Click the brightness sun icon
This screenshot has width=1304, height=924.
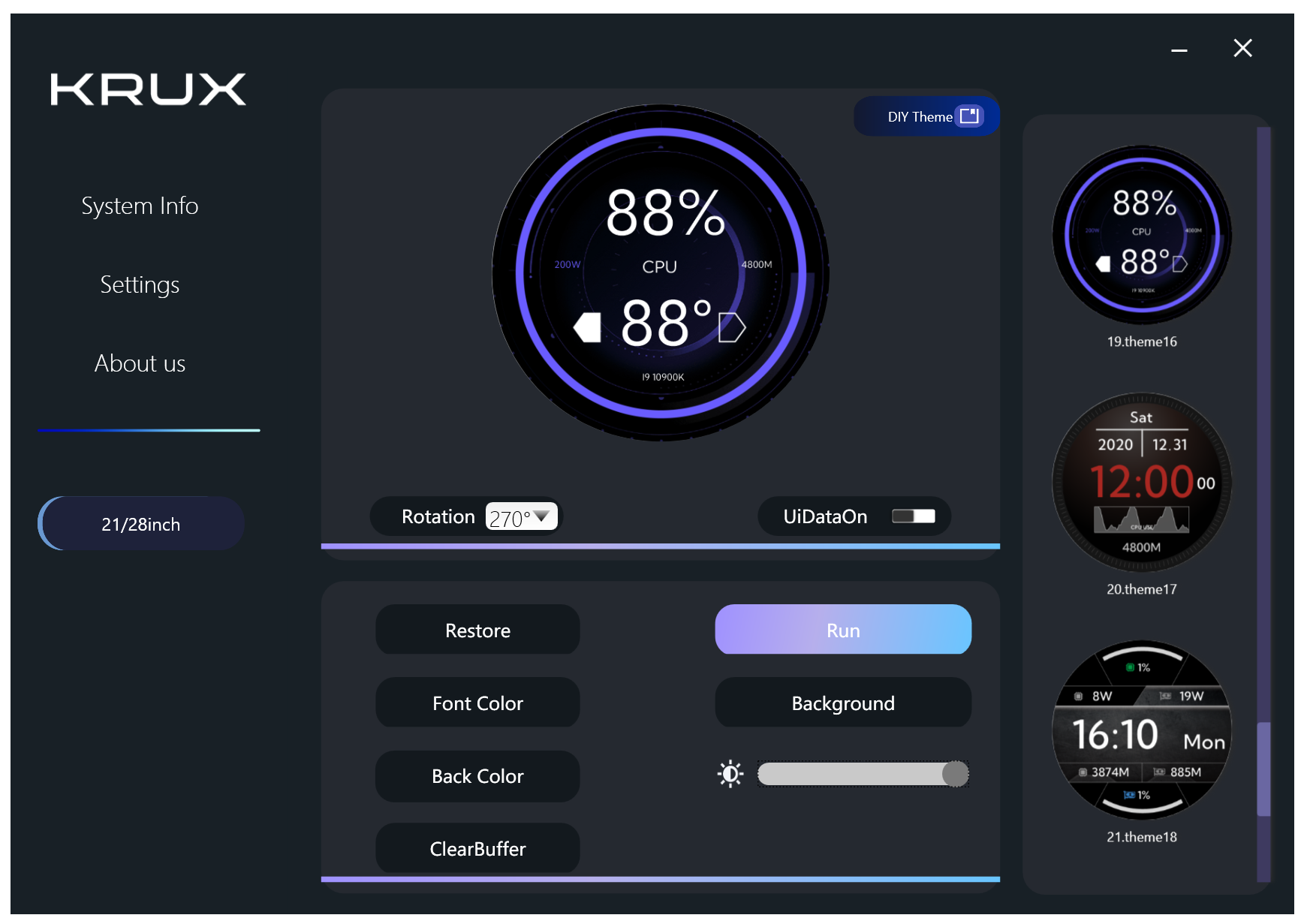pyautogui.click(x=730, y=774)
